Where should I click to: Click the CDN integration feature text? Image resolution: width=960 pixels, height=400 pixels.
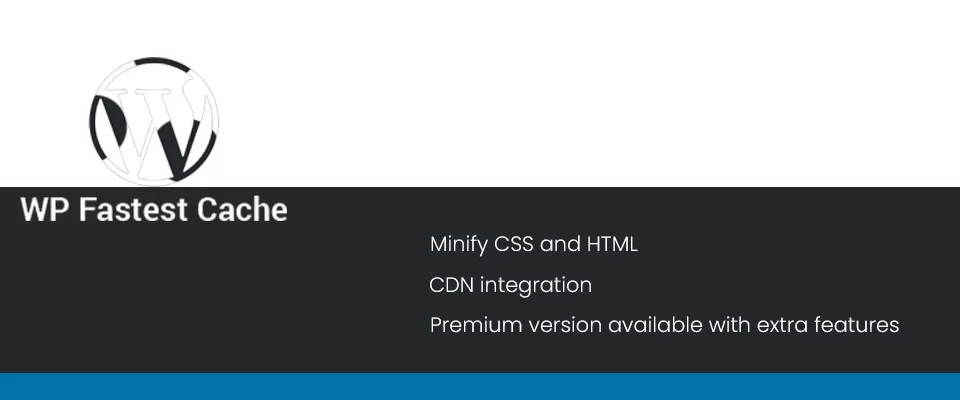pyautogui.click(x=510, y=285)
